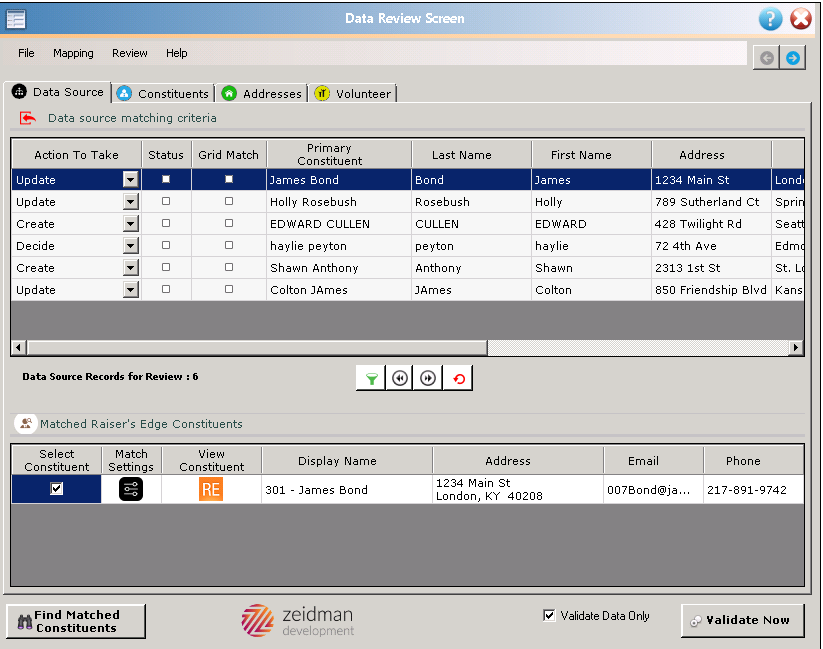
Task: Click the window icon in the title bar
Action: click(16, 19)
